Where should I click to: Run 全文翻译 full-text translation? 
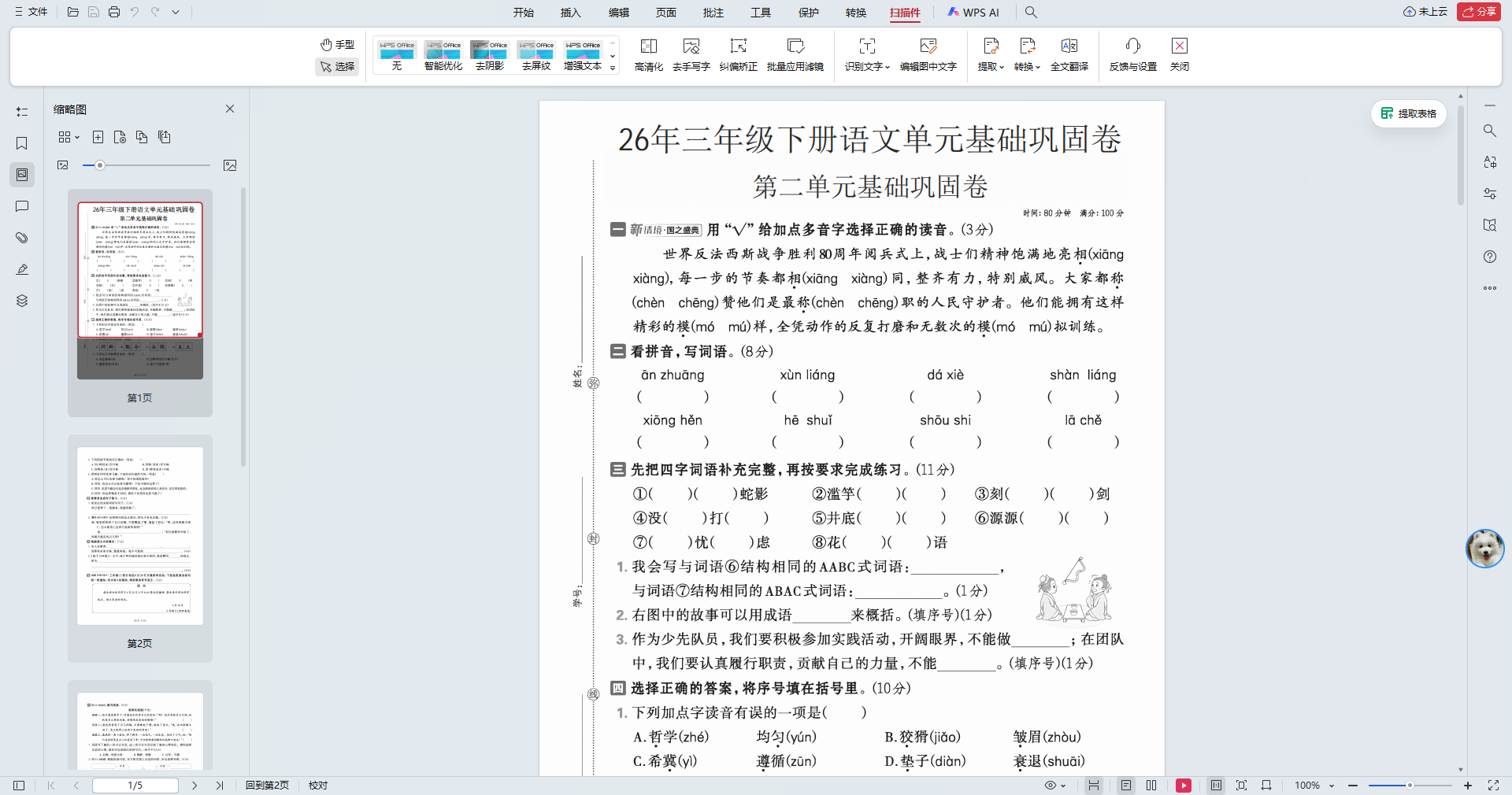click(x=1070, y=55)
